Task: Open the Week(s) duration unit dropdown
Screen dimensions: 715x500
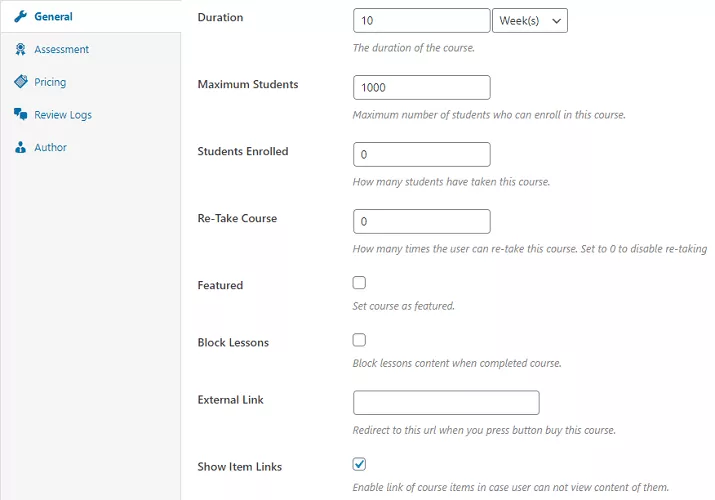Action: click(x=529, y=20)
